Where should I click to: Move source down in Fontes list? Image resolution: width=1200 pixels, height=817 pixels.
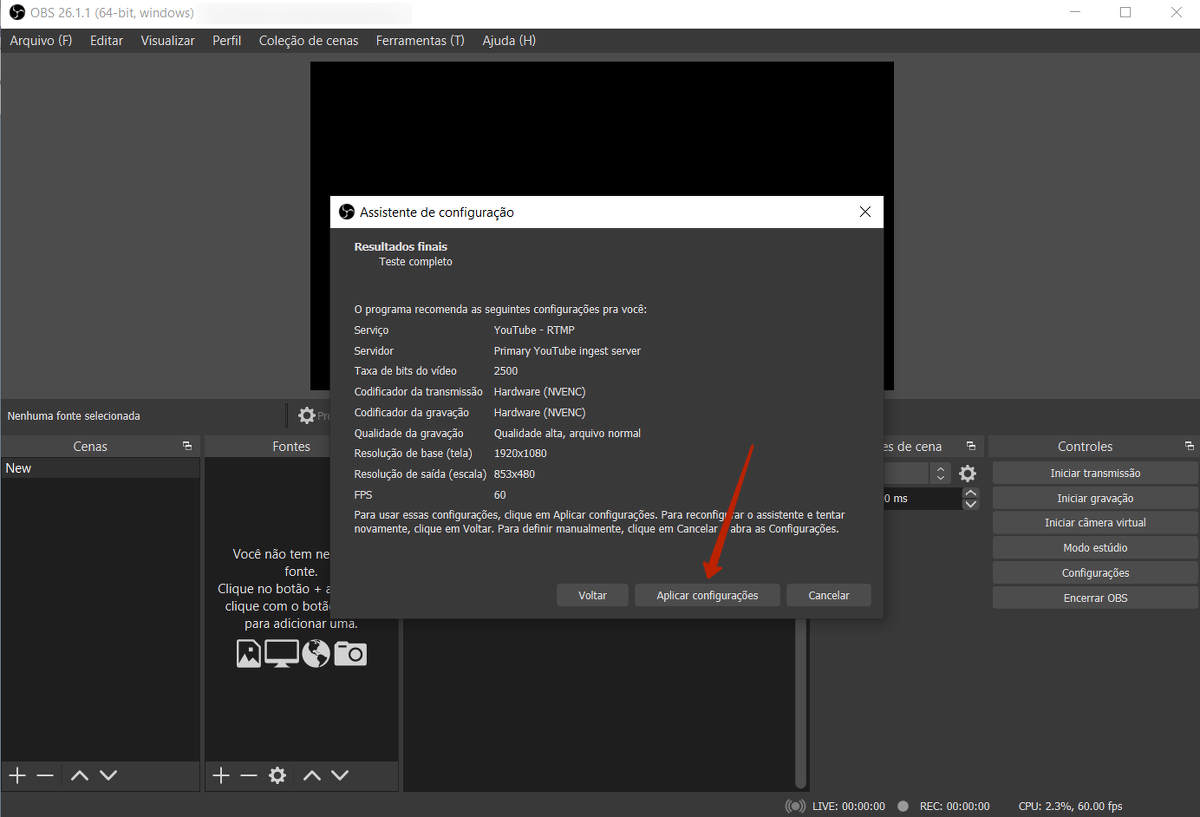(x=340, y=775)
